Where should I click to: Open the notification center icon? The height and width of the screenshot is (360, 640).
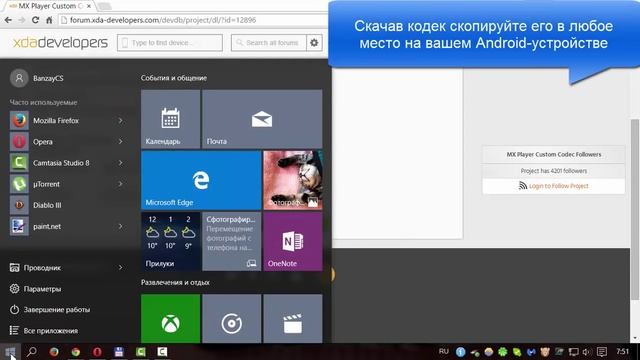click(x=602, y=352)
